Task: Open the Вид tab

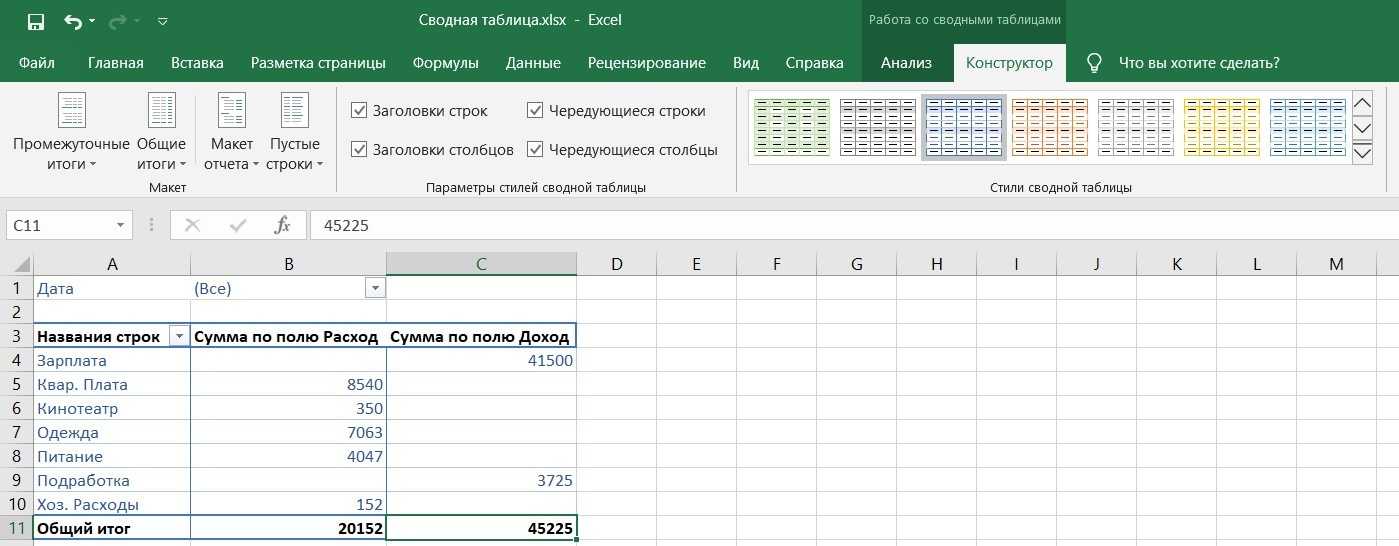Action: point(746,62)
